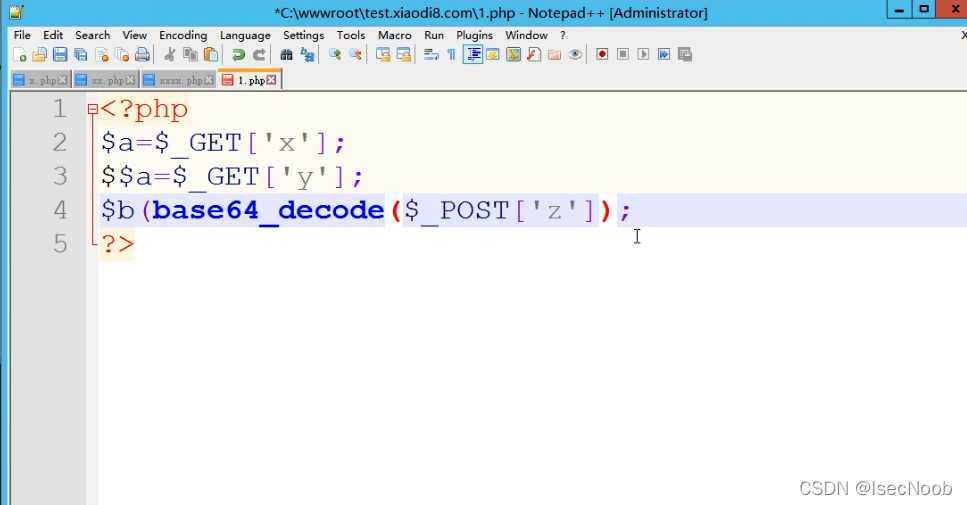Open the Document Map icon
This screenshot has height=505, width=967.
[513, 55]
